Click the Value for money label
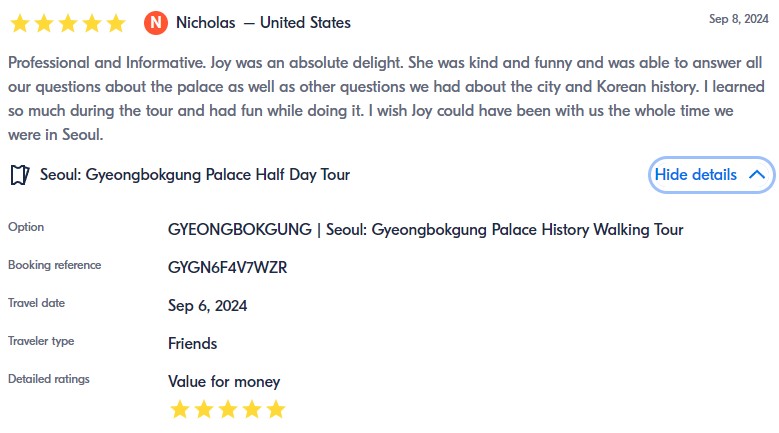 (x=224, y=381)
